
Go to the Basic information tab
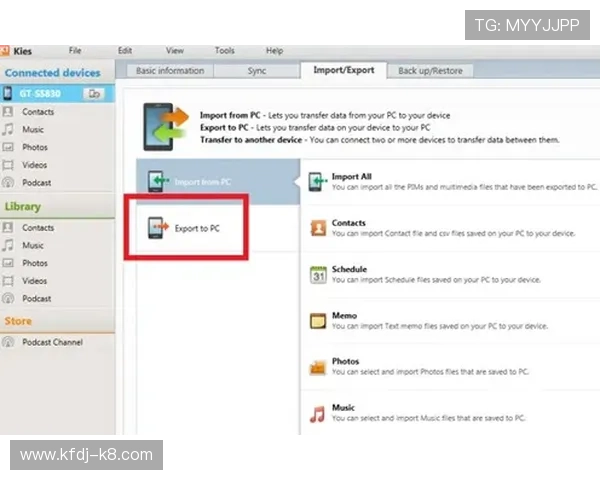169,71
